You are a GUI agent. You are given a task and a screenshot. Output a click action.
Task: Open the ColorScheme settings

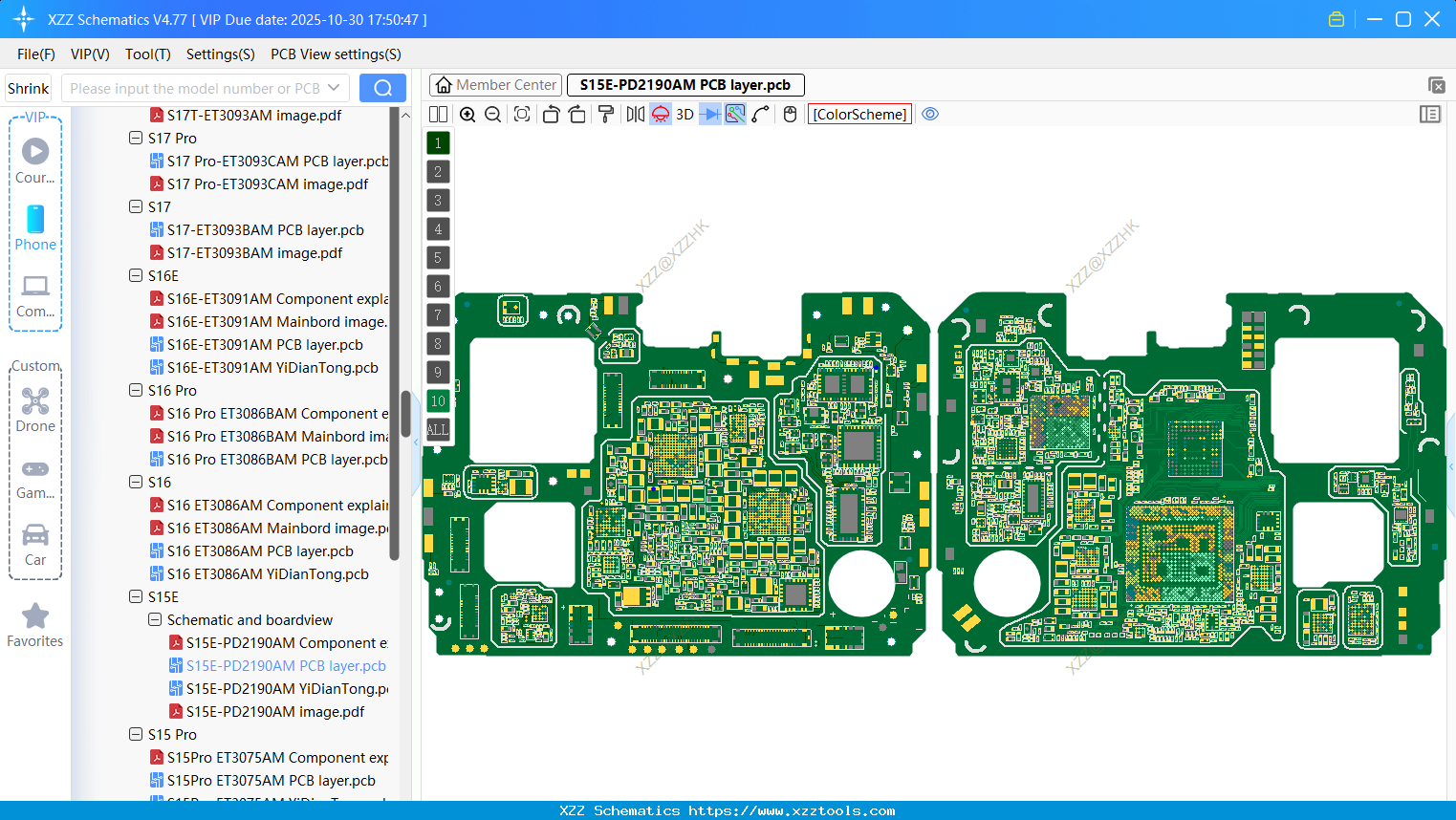click(859, 114)
